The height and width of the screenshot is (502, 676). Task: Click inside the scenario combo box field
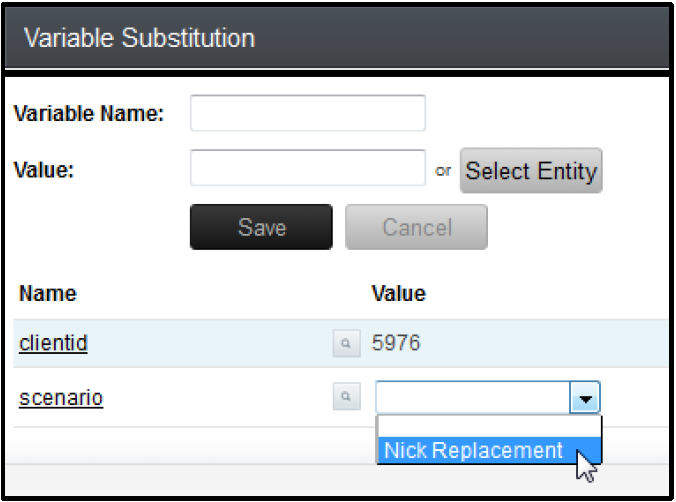[x=472, y=399]
